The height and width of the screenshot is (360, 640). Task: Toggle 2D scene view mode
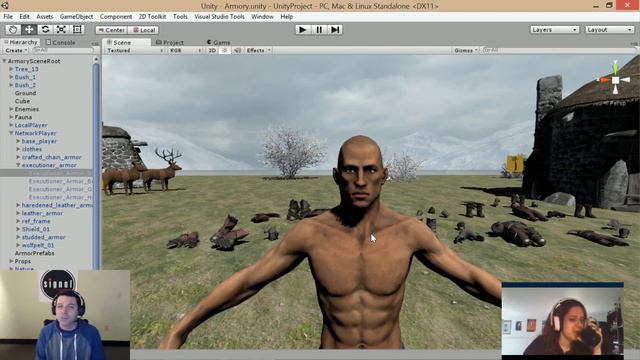(212, 50)
